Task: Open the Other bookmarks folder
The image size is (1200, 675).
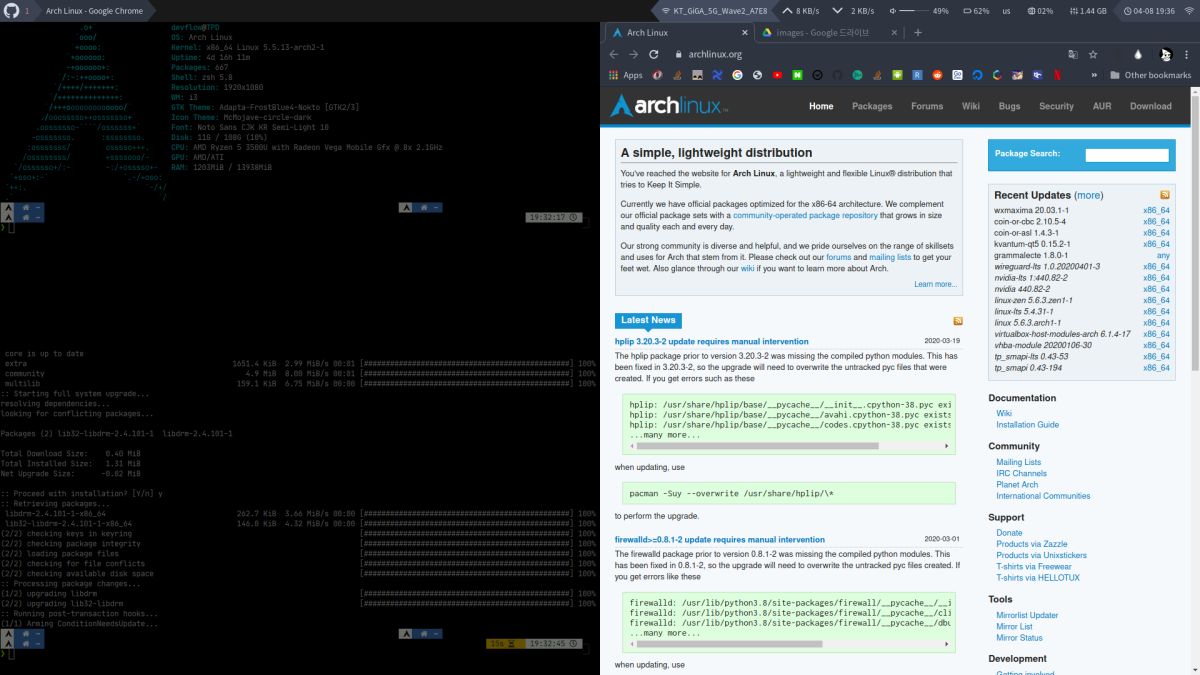Action: click(1150, 75)
